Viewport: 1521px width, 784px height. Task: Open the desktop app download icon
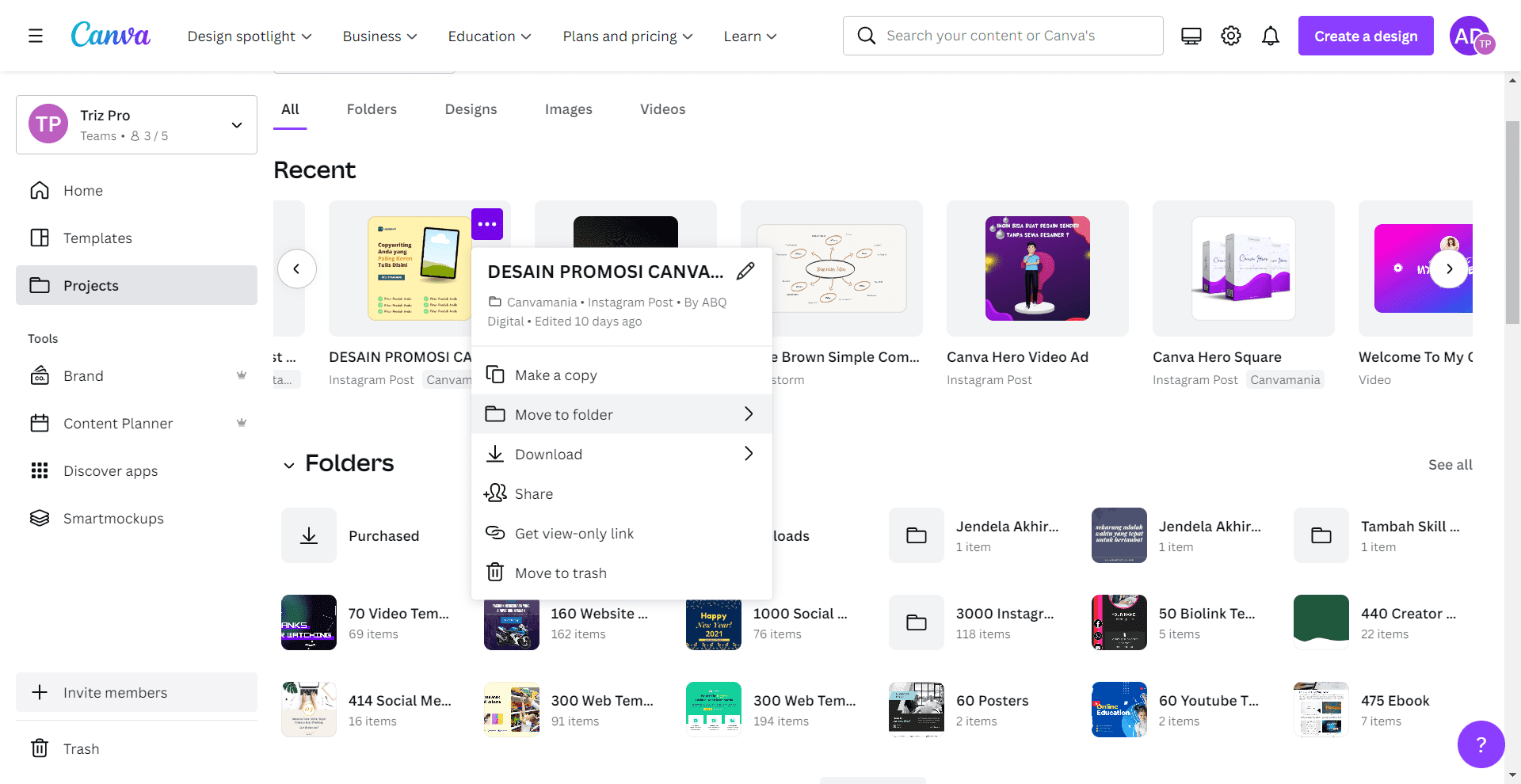coord(1191,36)
